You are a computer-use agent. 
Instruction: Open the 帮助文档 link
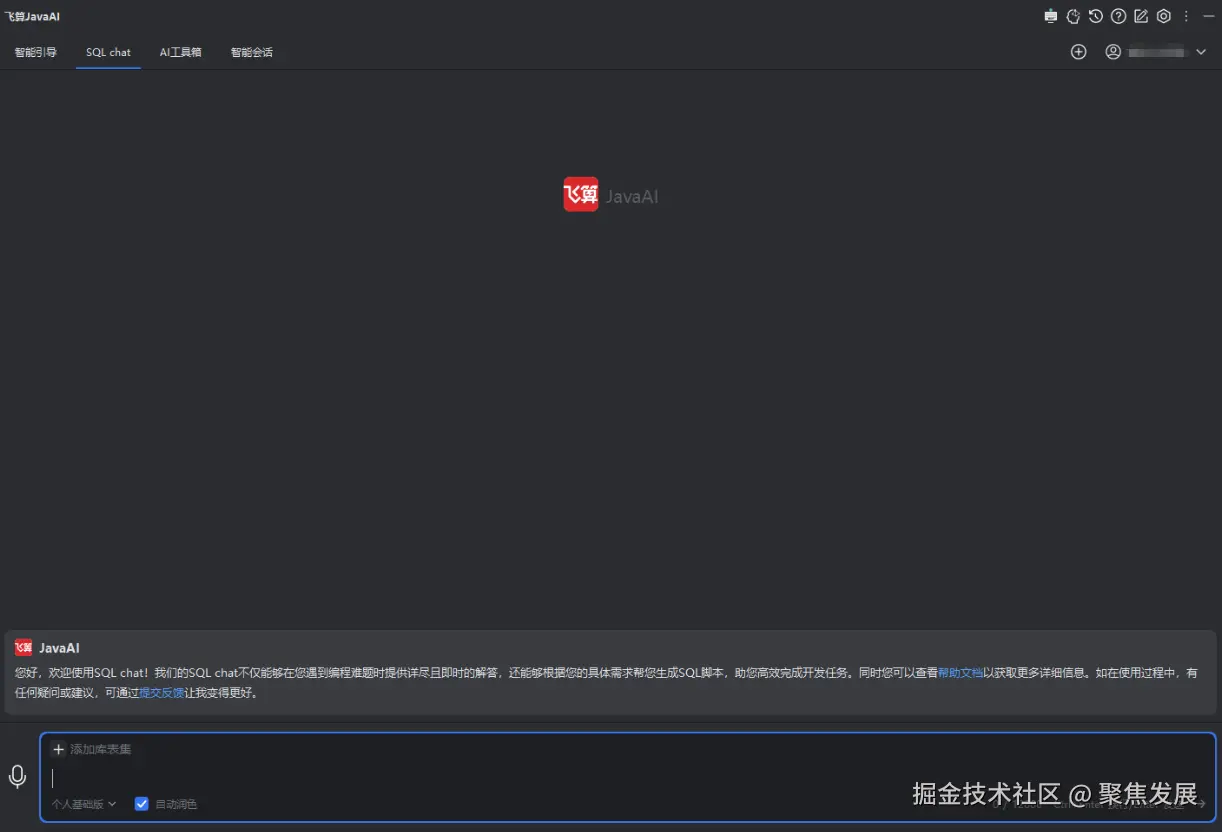(x=960, y=673)
